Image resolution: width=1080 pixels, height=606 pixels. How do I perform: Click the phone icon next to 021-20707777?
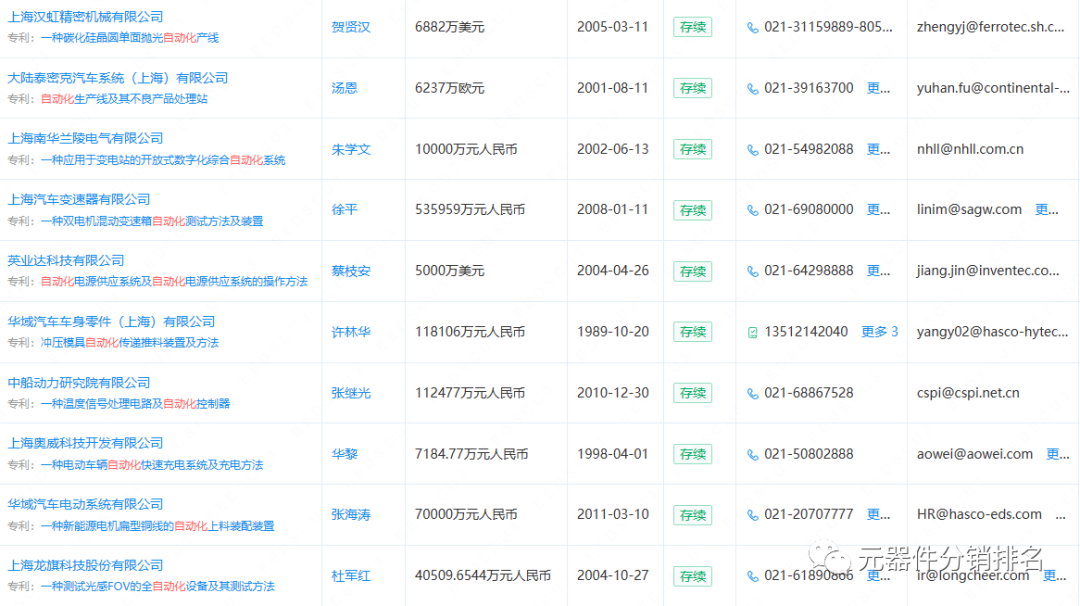753,515
